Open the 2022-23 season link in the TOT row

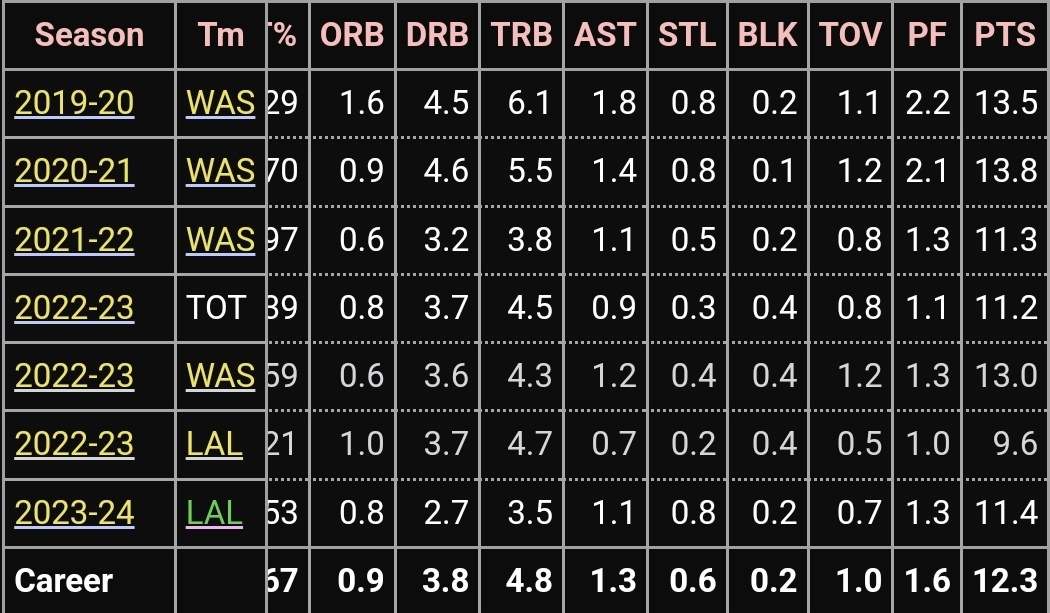(x=74, y=308)
